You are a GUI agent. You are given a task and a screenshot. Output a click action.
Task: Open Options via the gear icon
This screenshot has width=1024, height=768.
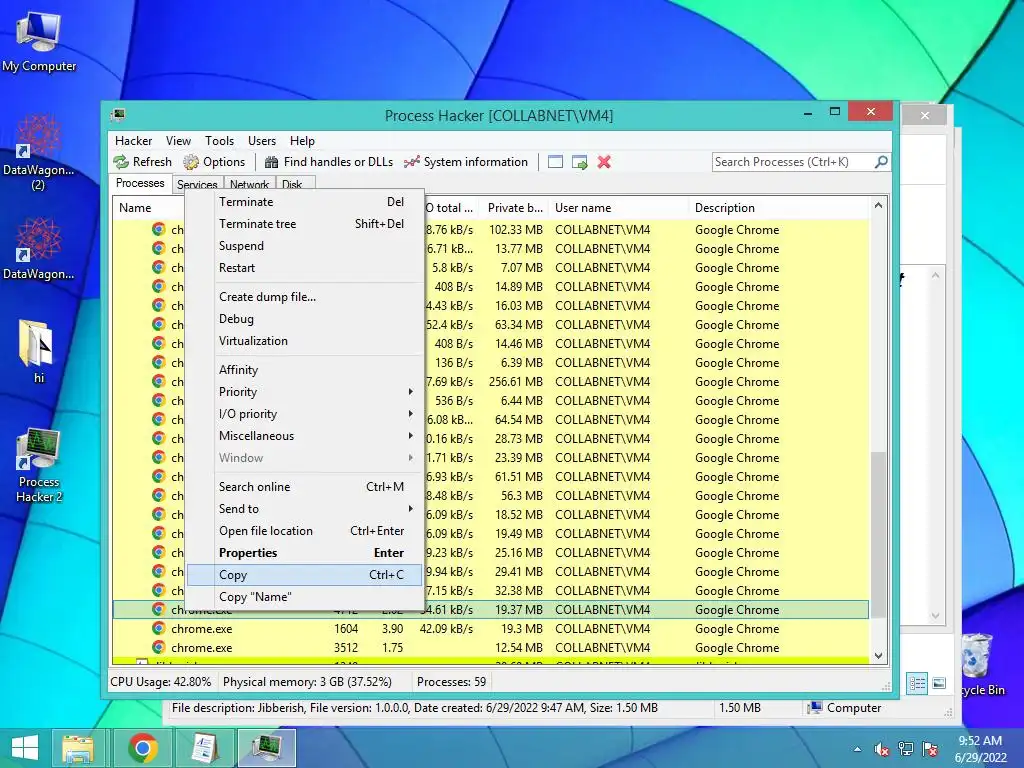point(191,162)
